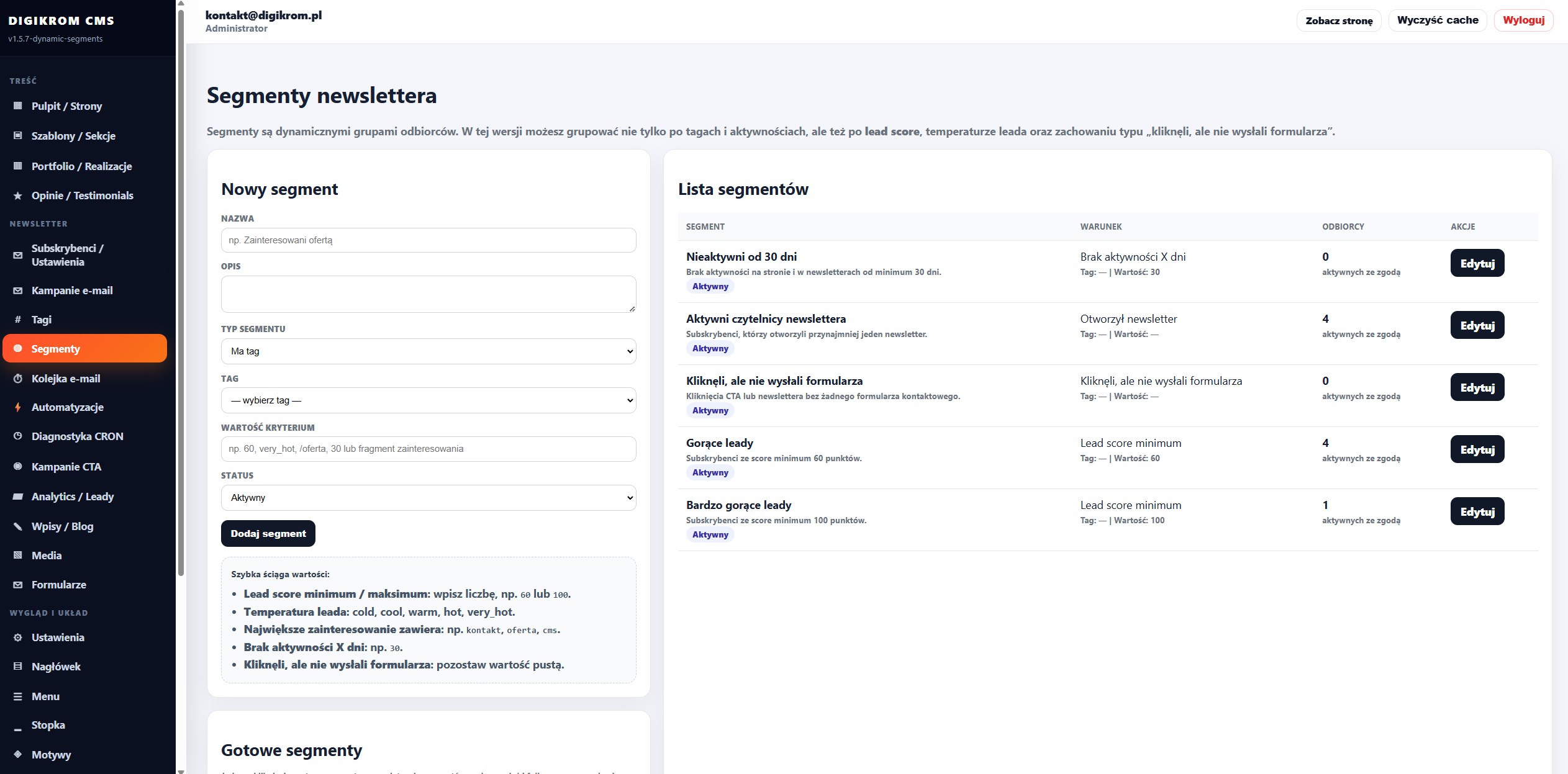Click the Wyloguj button

pos(1523,20)
